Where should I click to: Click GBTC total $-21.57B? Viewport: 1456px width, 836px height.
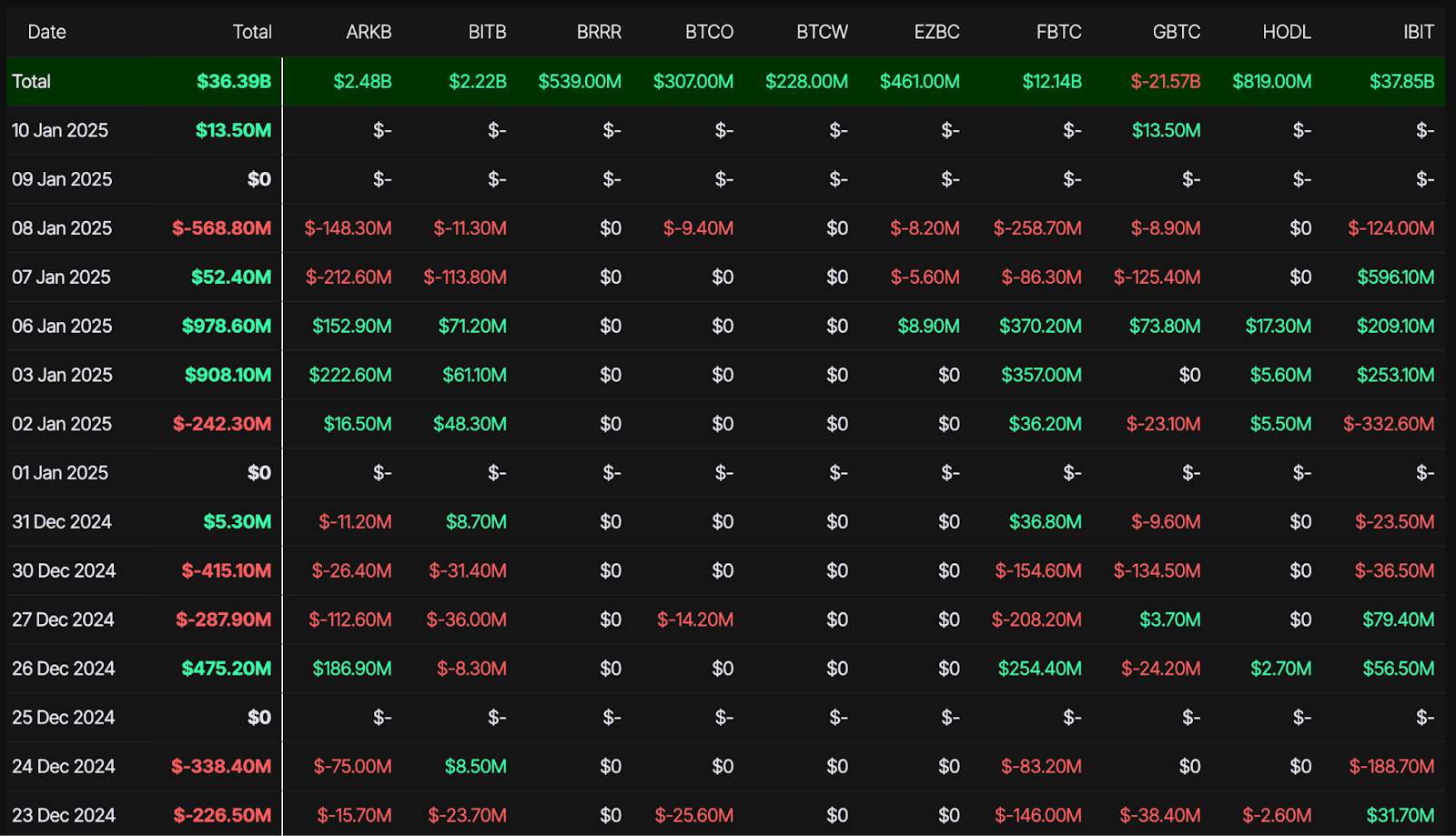(1166, 81)
